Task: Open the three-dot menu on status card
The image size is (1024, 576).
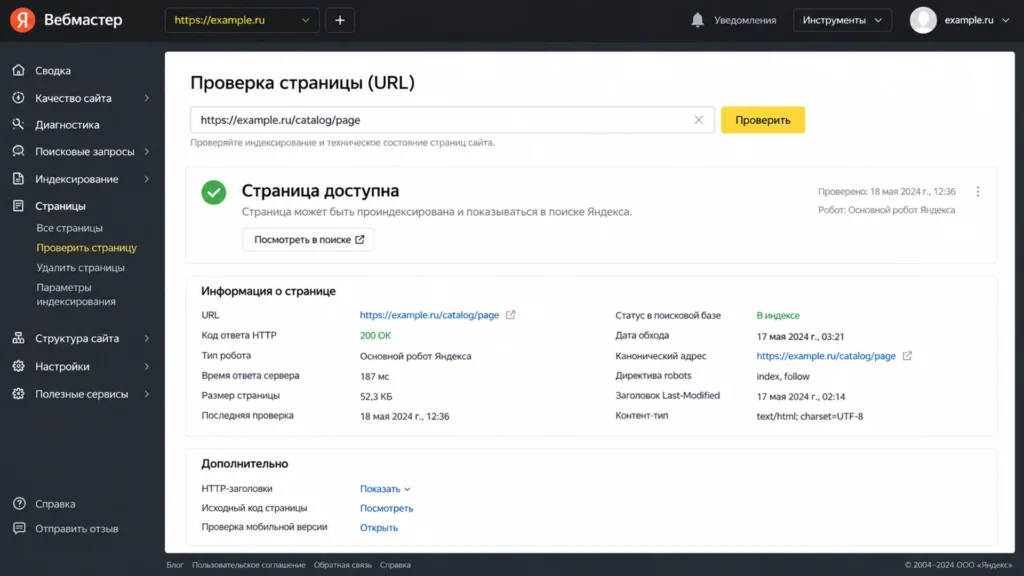Action: click(x=978, y=191)
